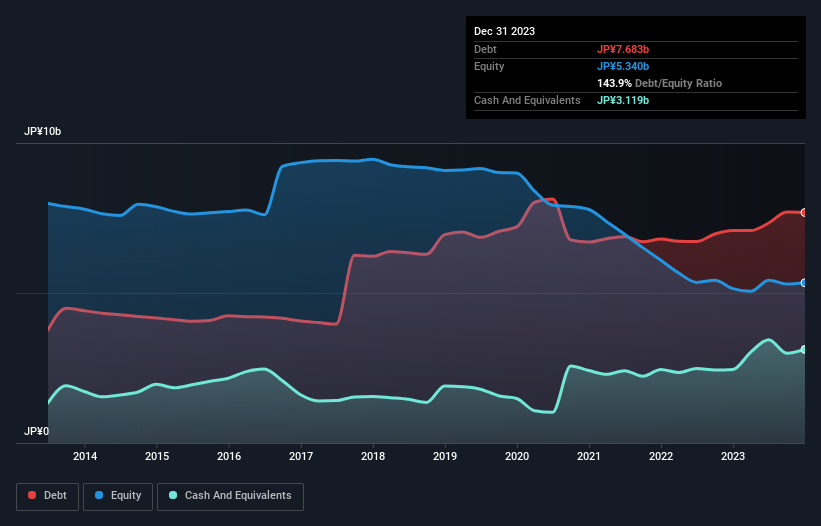The image size is (821, 526).
Task: Toggle the Equity legend button
Action: 118,496
